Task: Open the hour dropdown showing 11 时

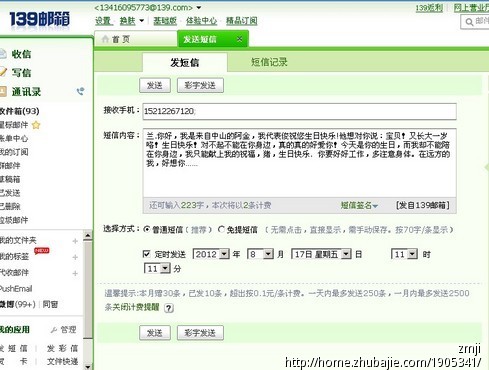Action: click(404, 254)
